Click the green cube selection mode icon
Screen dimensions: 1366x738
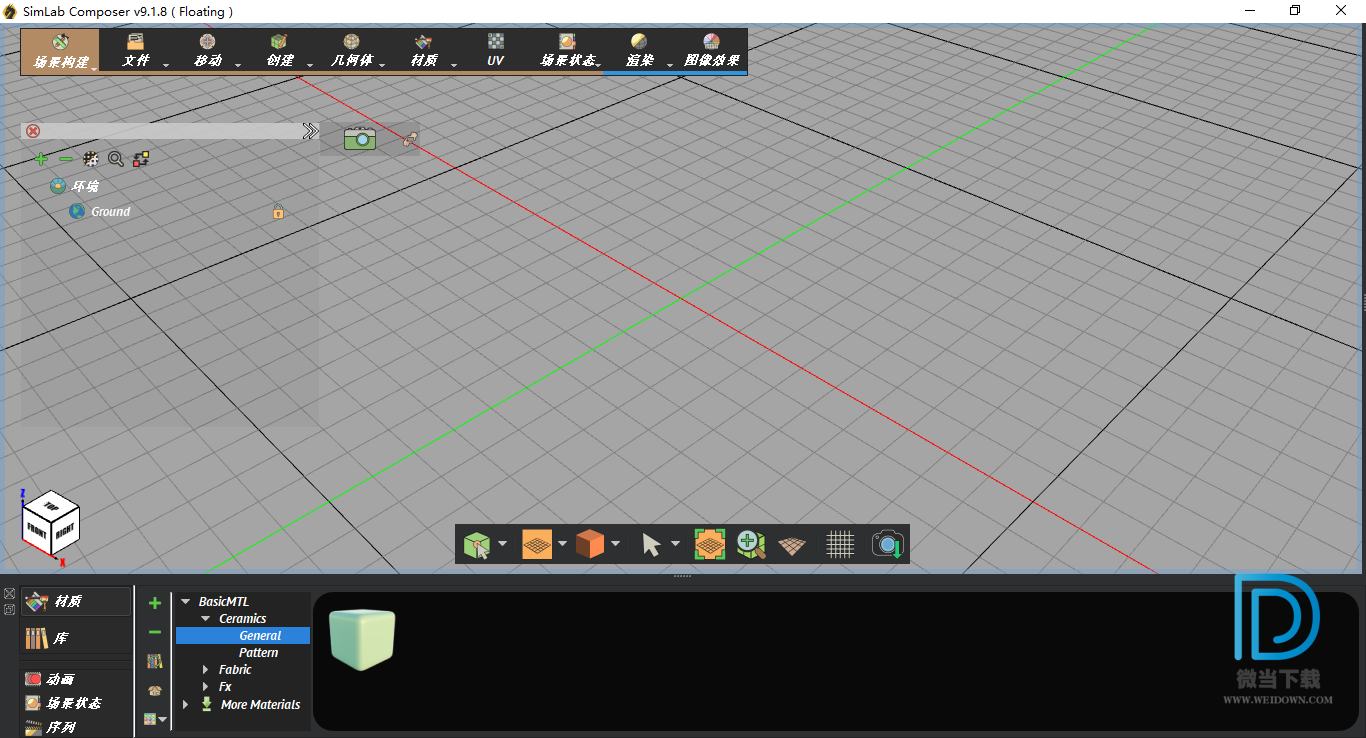477,545
